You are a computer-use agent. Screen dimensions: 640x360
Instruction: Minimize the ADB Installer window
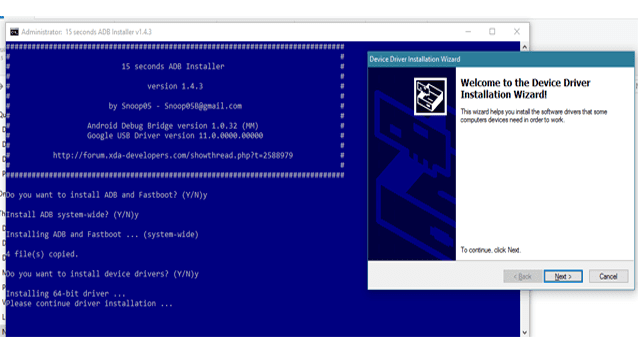coord(468,31)
